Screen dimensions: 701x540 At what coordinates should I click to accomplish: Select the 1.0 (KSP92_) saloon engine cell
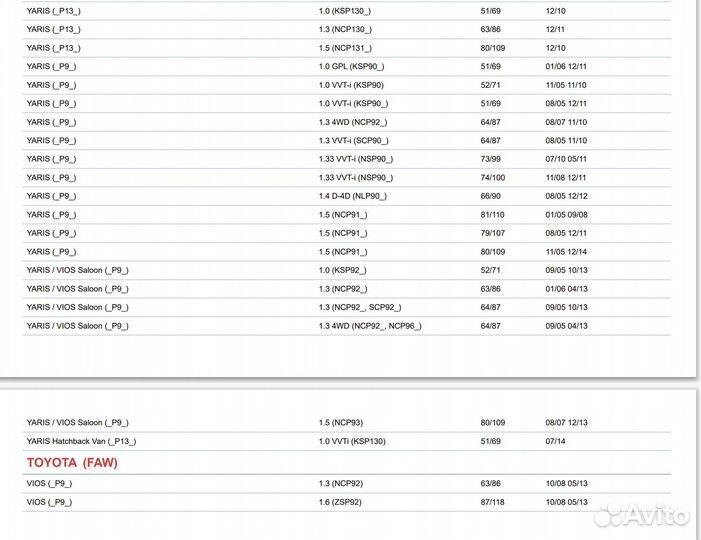tap(342, 270)
